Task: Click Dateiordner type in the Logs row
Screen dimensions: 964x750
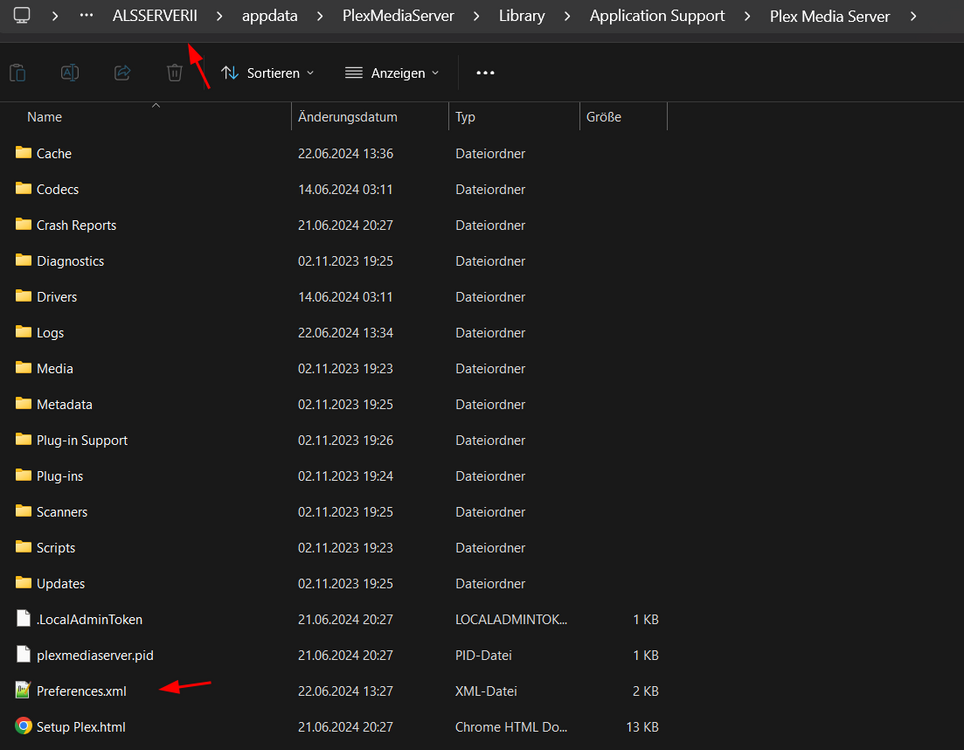Action: [x=490, y=333]
